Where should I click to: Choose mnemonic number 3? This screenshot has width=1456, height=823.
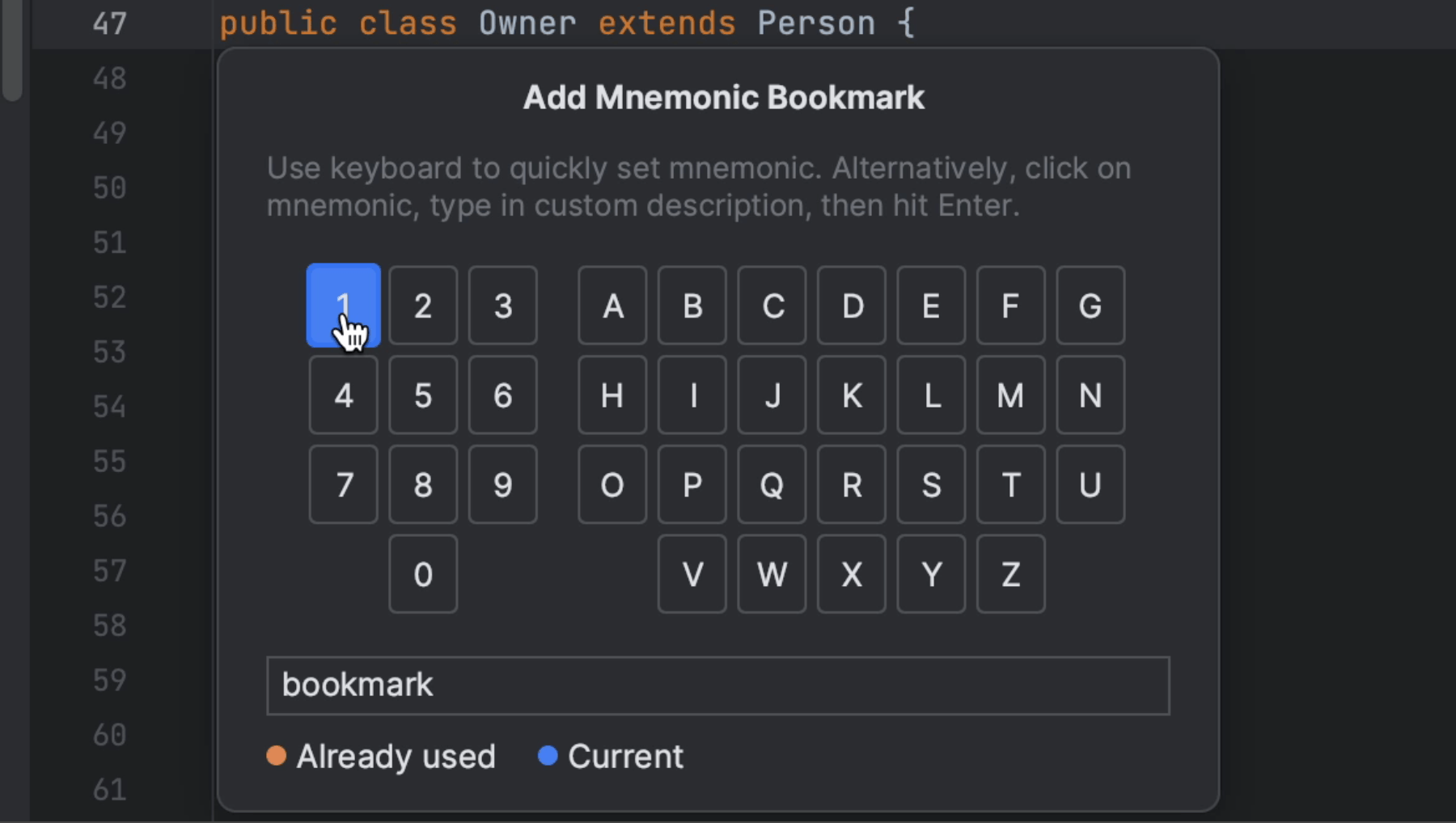503,306
